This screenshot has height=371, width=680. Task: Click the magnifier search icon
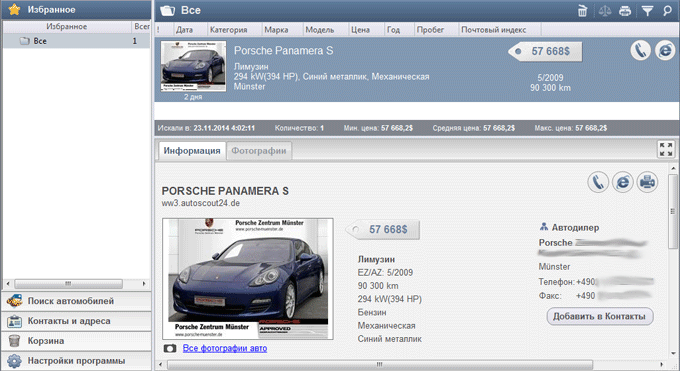pyautogui.click(x=667, y=11)
